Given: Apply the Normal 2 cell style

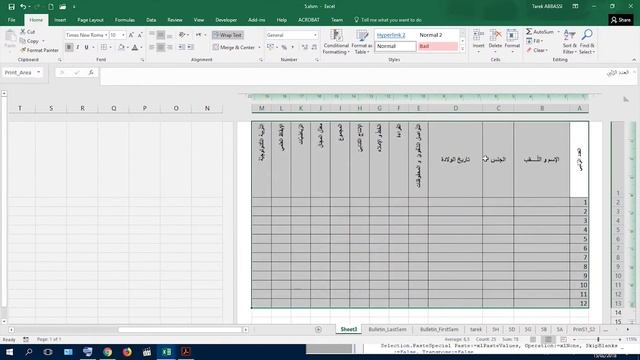Looking at the screenshot, I should 438,35.
